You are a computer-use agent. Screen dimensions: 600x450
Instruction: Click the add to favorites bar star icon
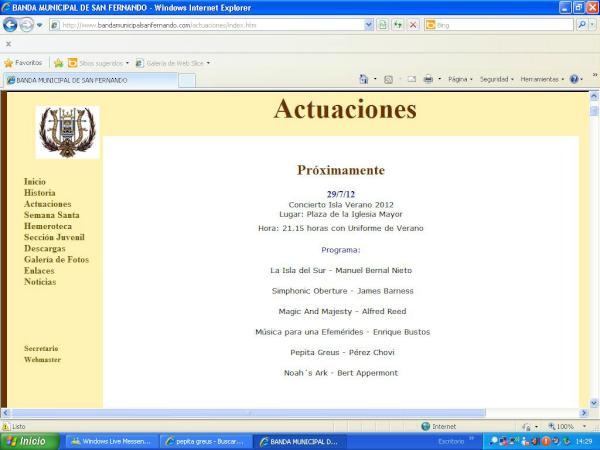pos(59,63)
